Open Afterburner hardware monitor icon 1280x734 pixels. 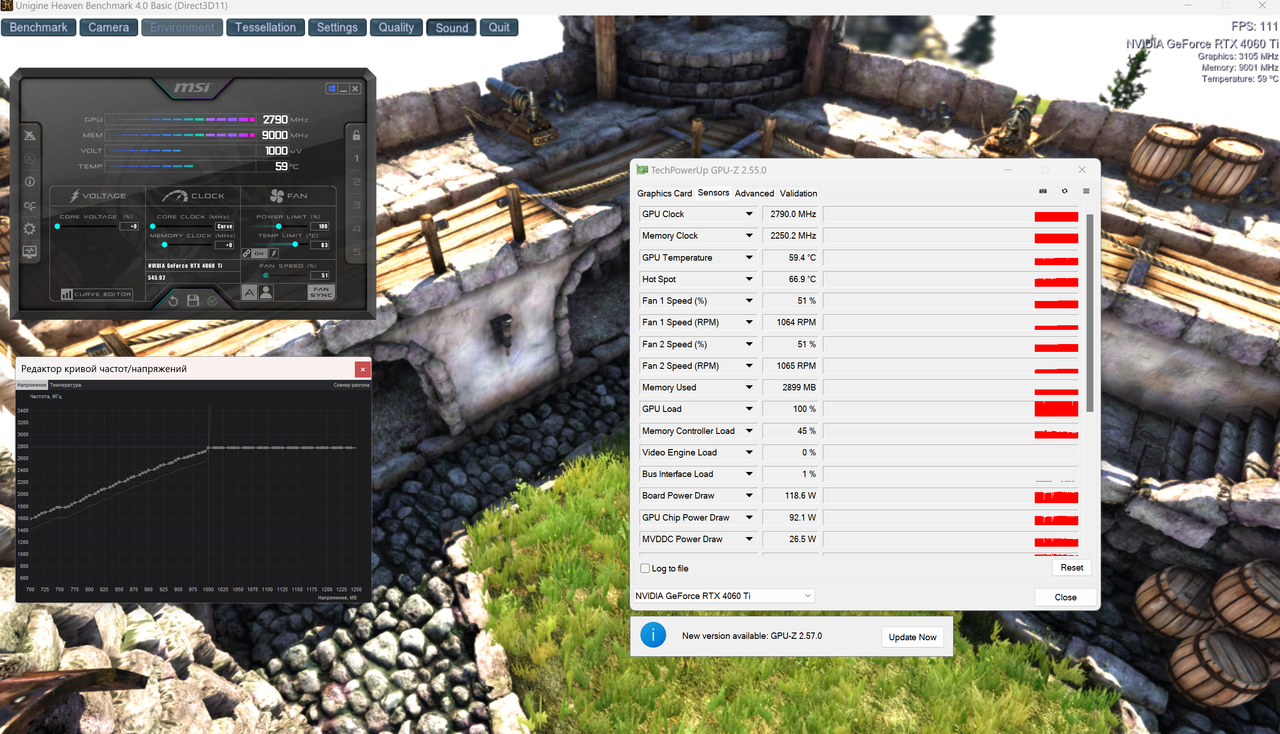coord(29,252)
